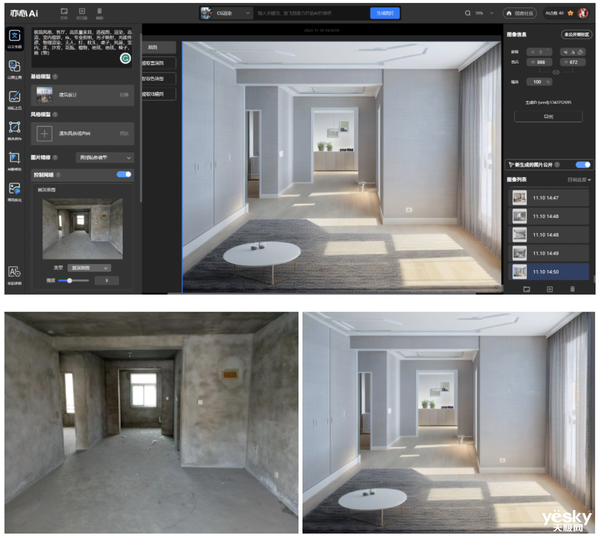This screenshot has width=600, height=539.
Task: Click the gold star icon near AI points
Action: [571, 13]
